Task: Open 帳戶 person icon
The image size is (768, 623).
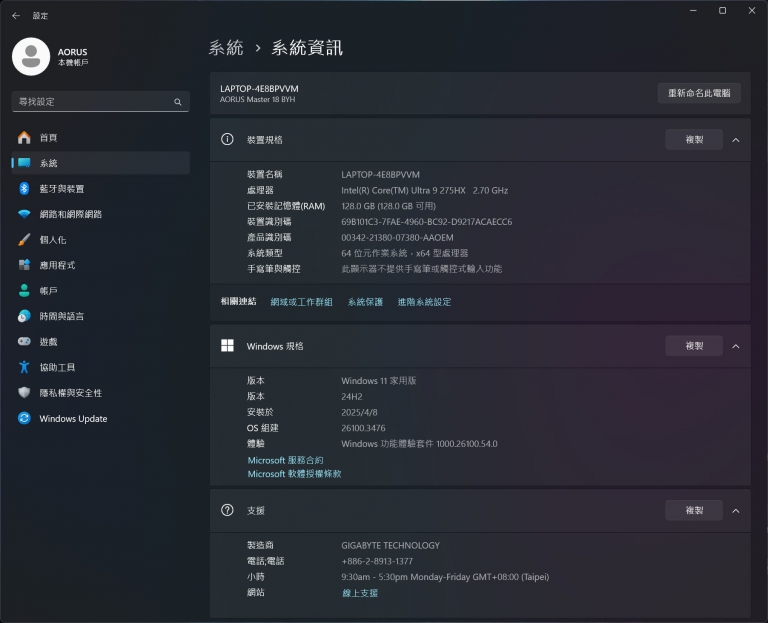Action: coord(24,290)
